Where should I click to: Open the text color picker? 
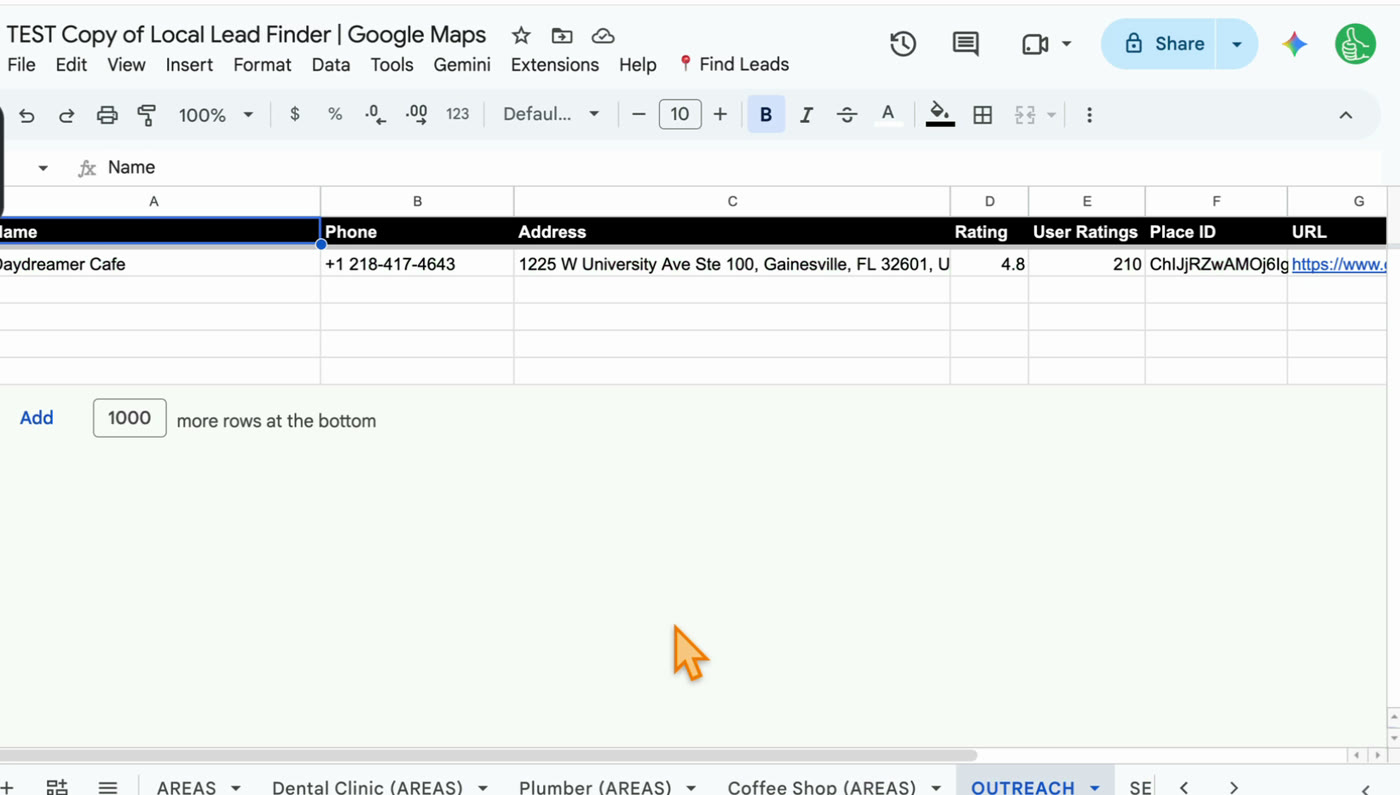pos(888,115)
